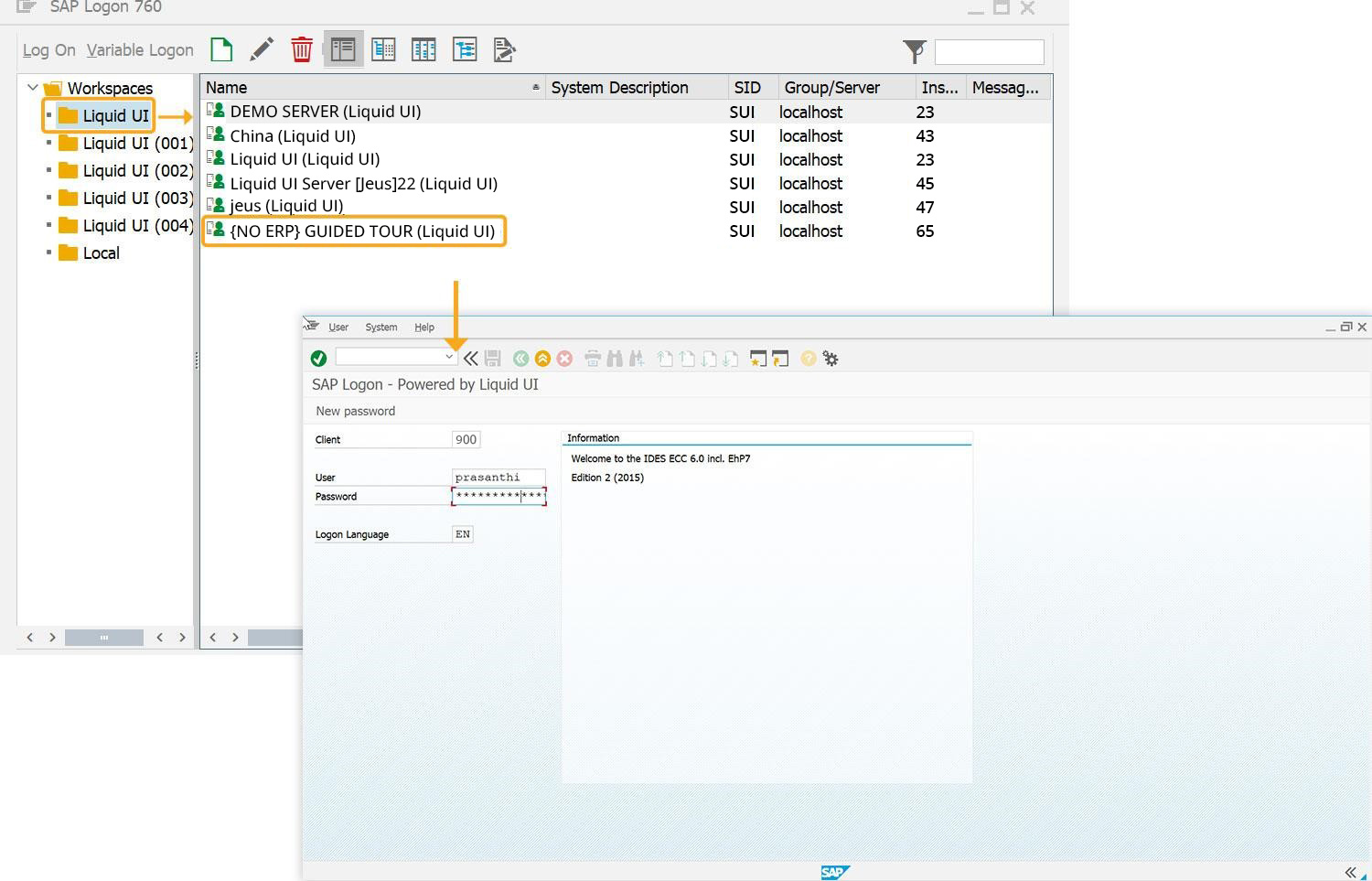Open the User menu
Viewport: 1372px width, 881px height.
pos(338,327)
